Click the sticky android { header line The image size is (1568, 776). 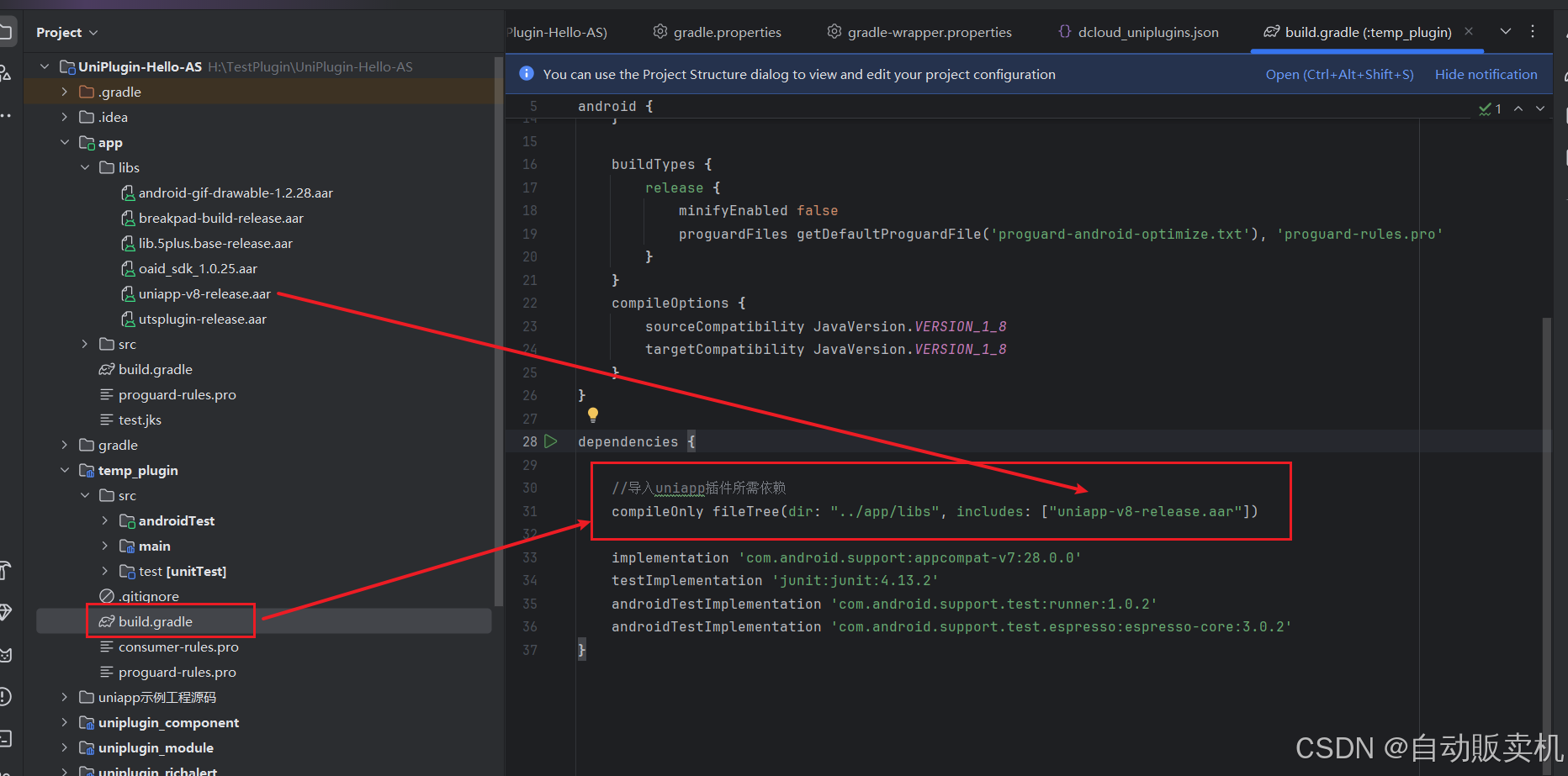pyautogui.click(x=615, y=106)
